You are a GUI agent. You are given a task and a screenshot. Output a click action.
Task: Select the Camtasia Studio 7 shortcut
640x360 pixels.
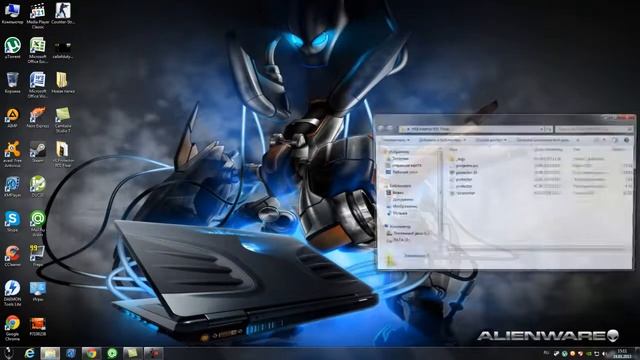point(62,120)
